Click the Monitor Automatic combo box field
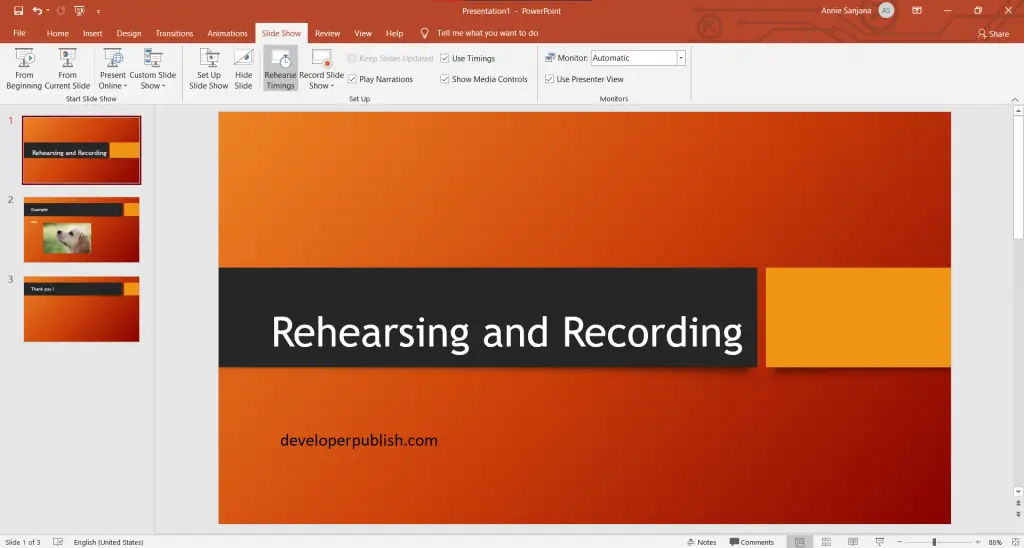1024x548 pixels. 633,58
